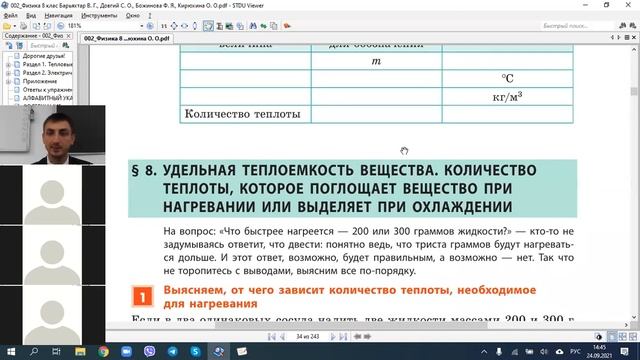The image size is (640, 360).
Task: Open the ? help menu
Action: point(150,16)
